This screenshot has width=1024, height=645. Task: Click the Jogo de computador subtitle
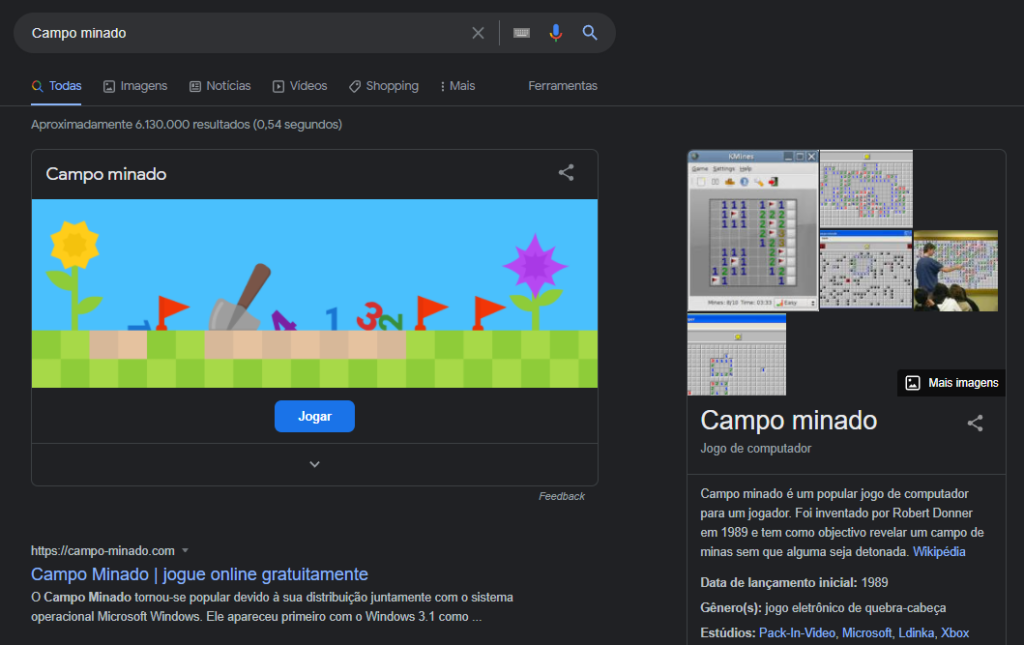756,448
